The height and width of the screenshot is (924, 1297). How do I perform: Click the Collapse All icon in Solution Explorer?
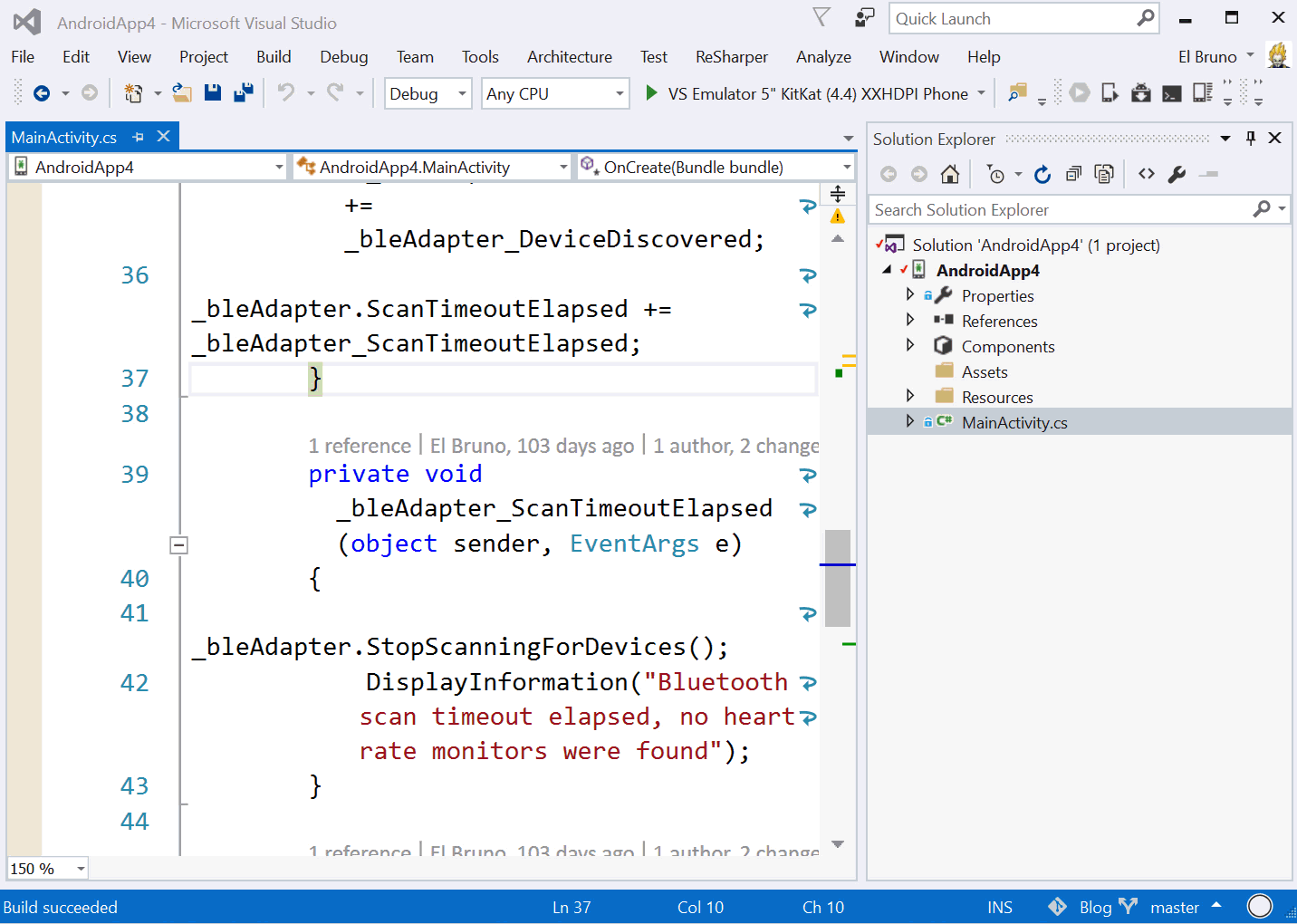point(1073,174)
